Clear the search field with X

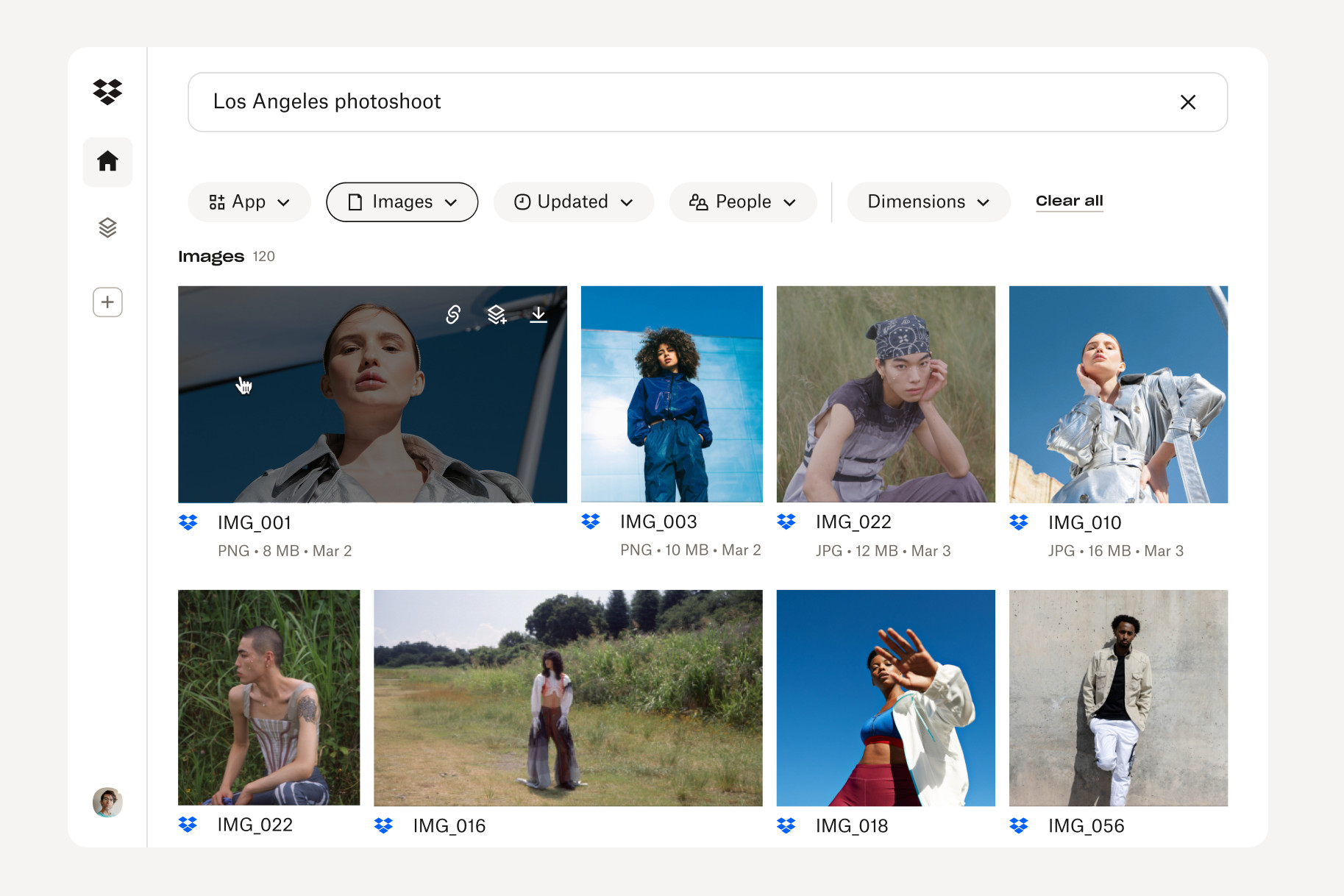(1187, 102)
